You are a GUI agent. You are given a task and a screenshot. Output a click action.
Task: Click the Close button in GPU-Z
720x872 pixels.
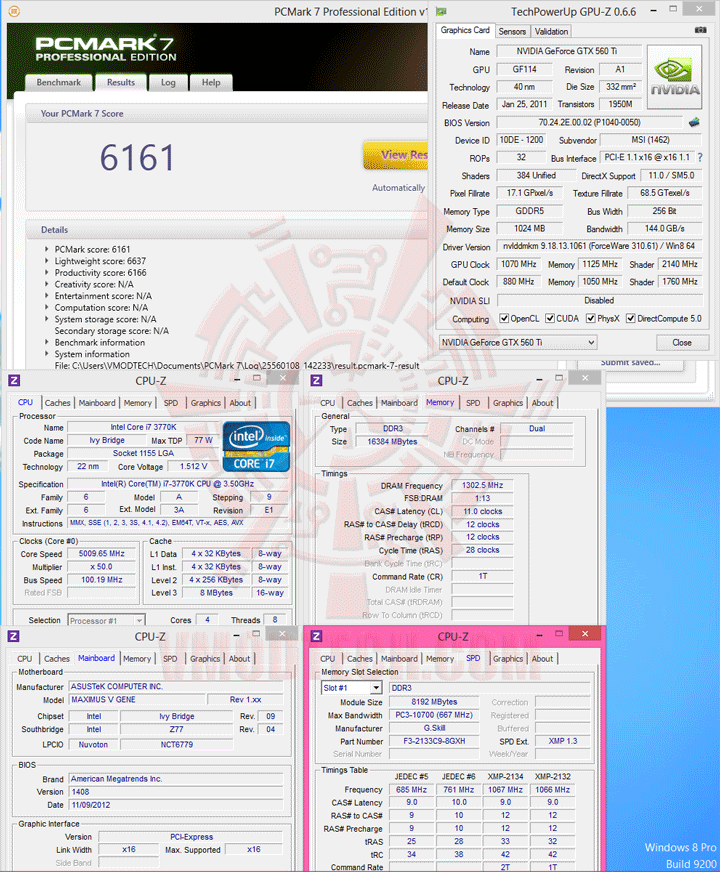pyautogui.click(x=682, y=343)
